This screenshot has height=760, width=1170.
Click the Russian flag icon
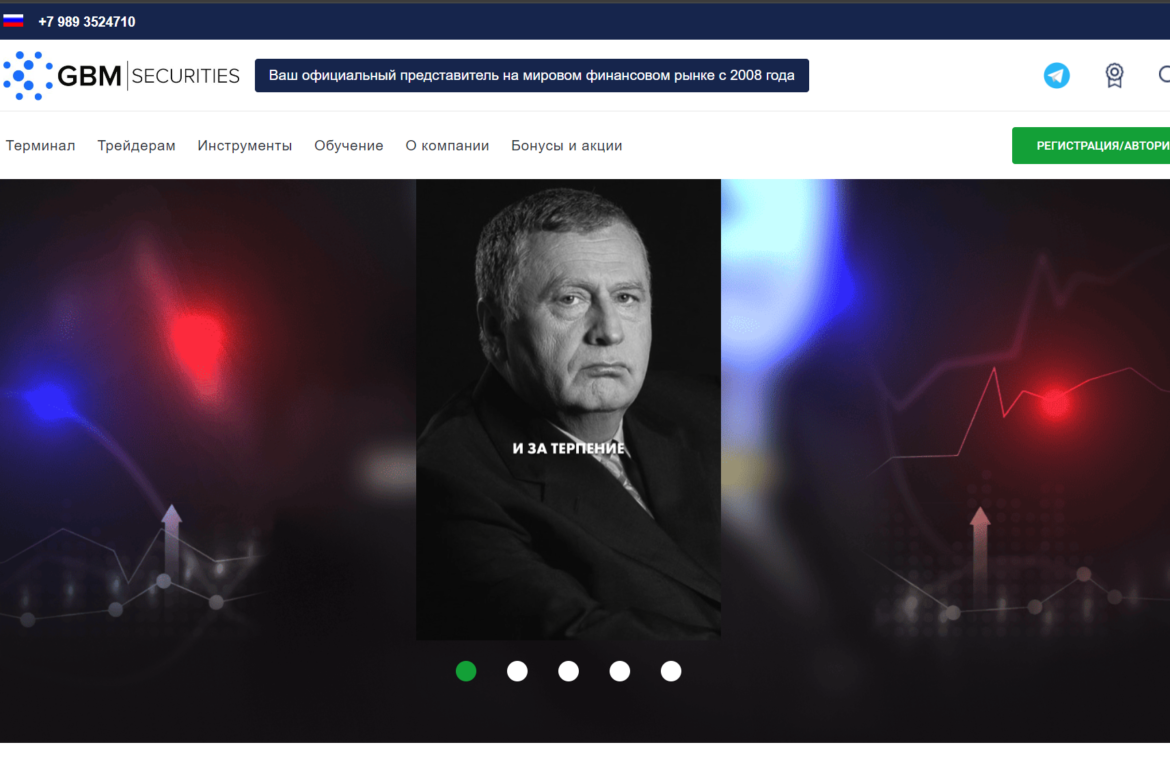tap(13, 21)
